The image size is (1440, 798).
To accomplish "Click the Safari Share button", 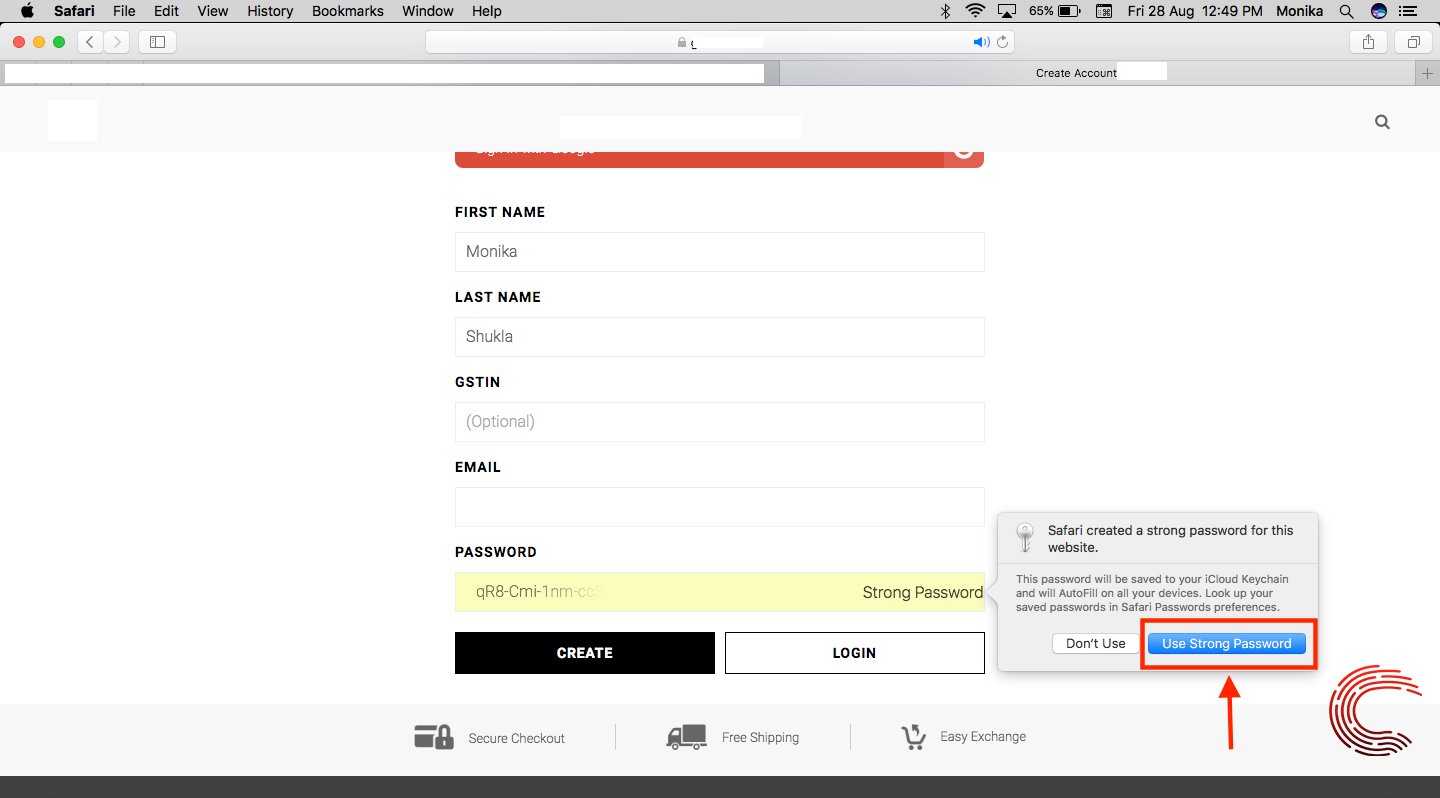I will pos(1368,42).
